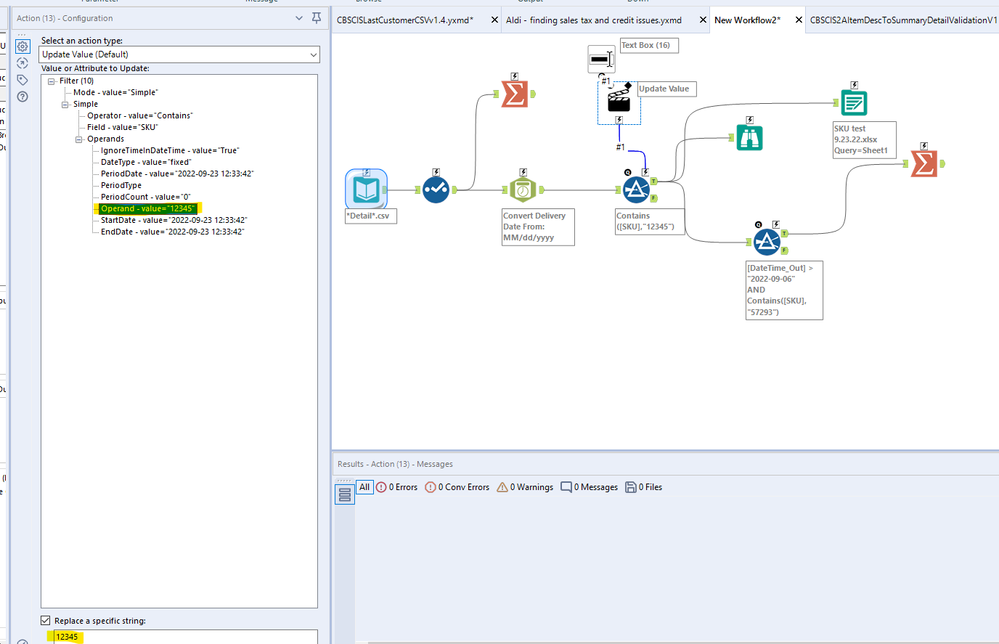Screen dimensions: 999x644
Task: Close the CBSCISLastCustomerCSVv1.4.yxmd tab
Action: (494, 20)
